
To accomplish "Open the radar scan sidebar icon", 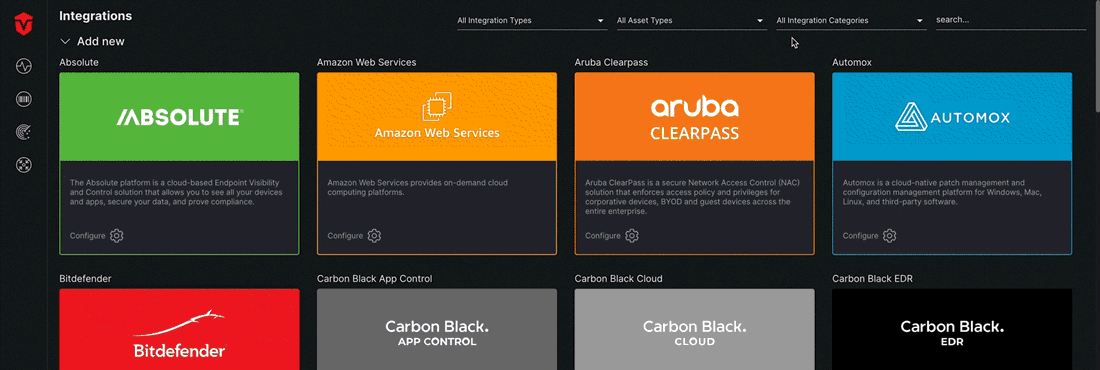I will click(24, 132).
